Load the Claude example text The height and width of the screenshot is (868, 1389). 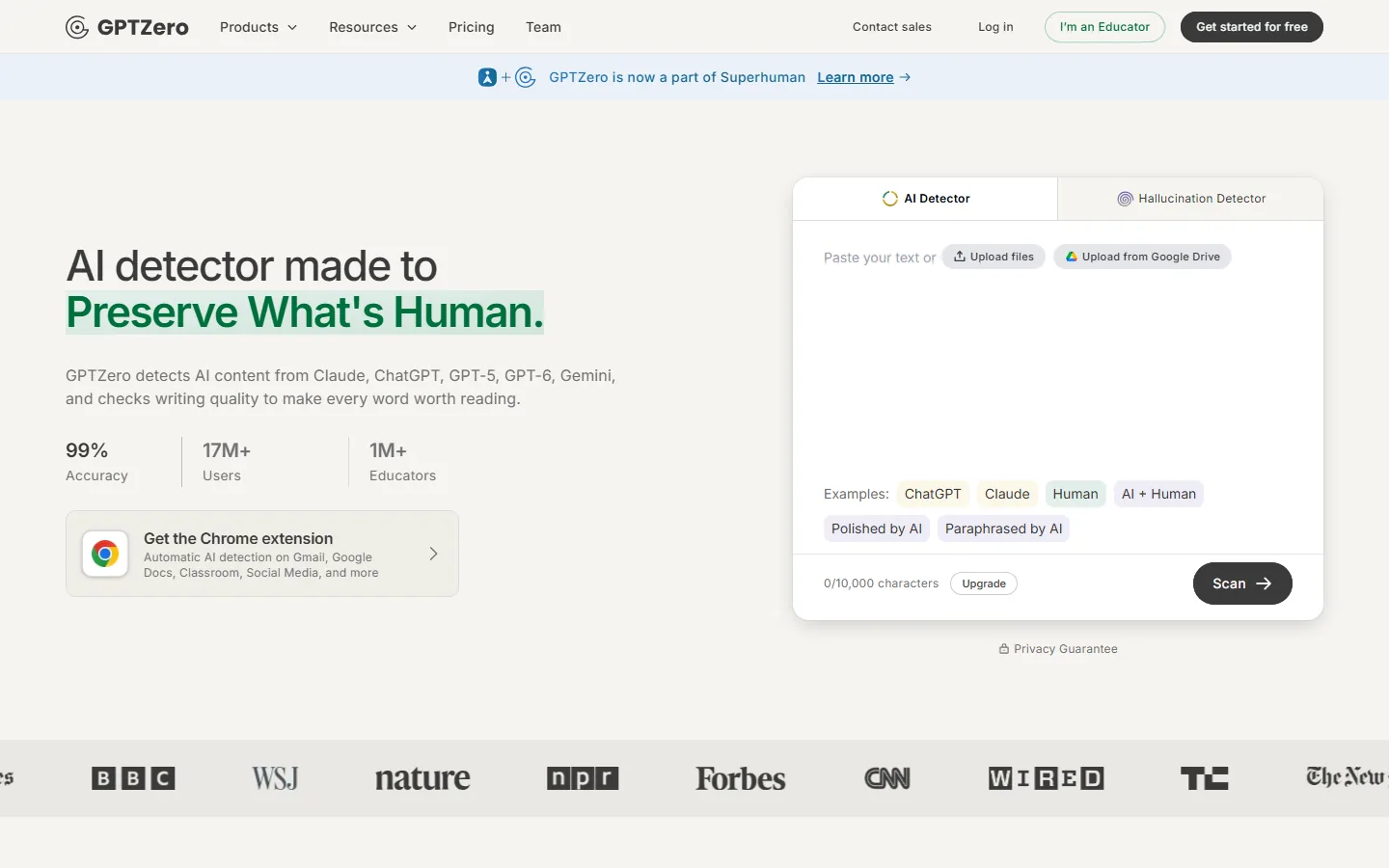[x=1007, y=494]
